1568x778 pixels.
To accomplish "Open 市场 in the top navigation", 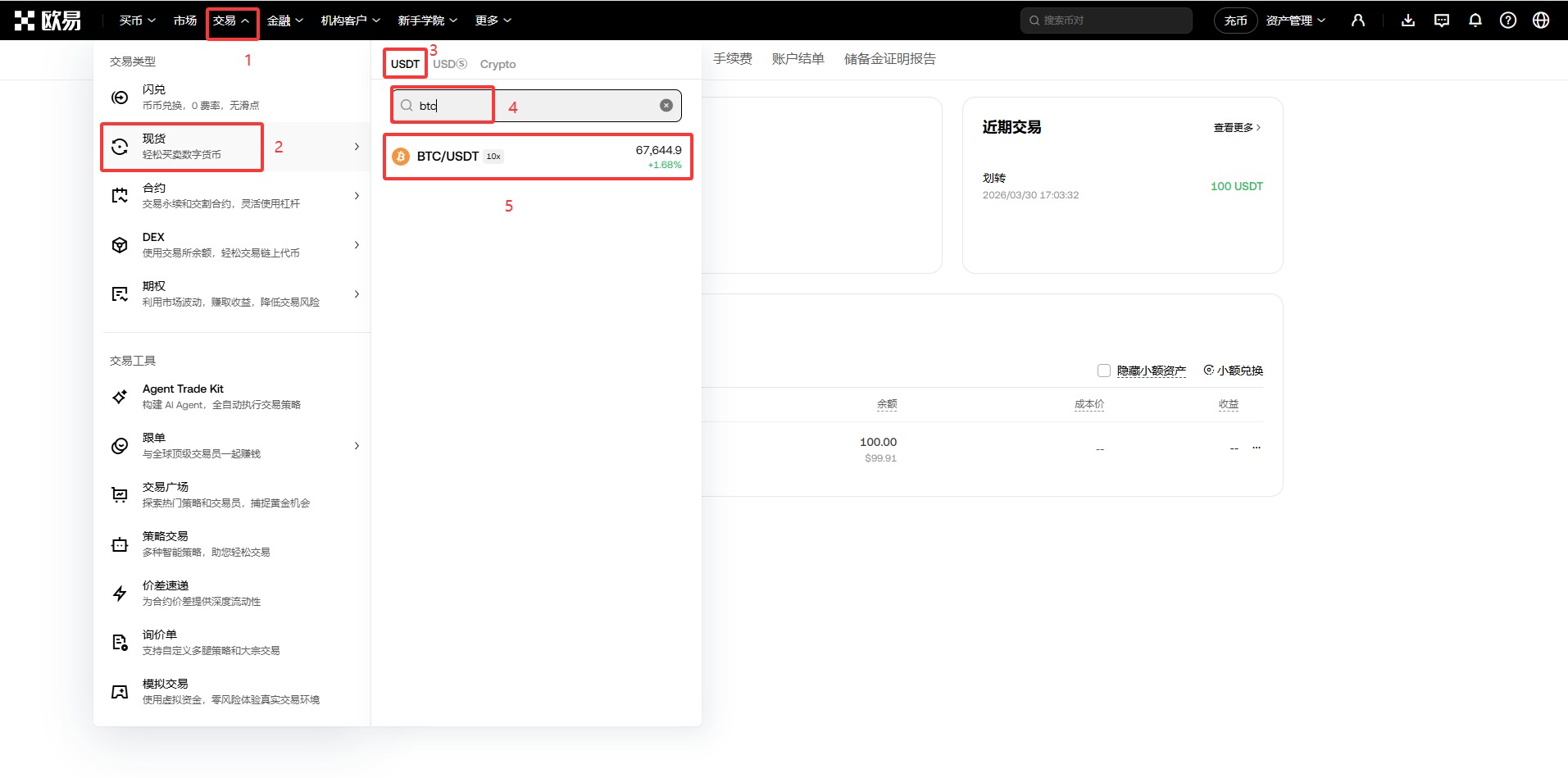I will click(185, 20).
